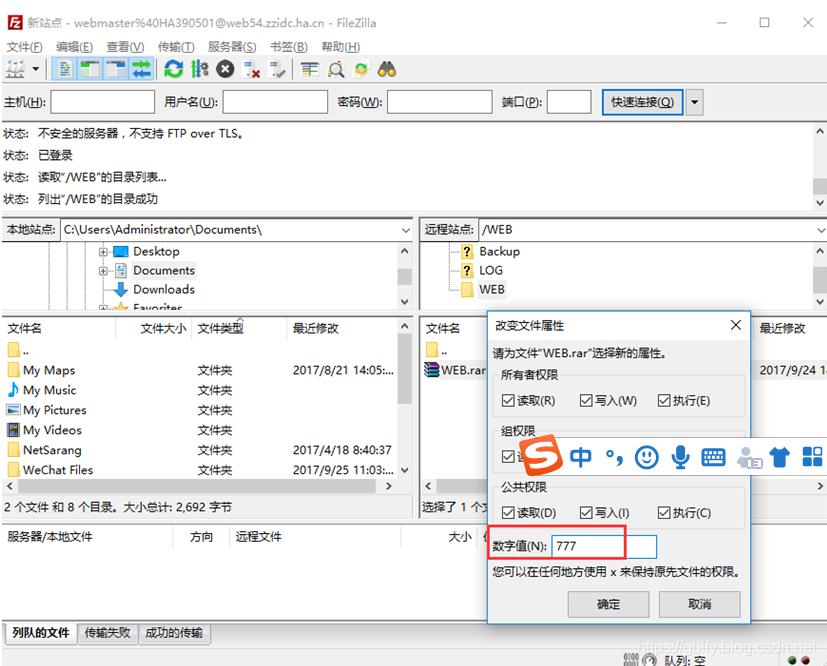
Task: Expand the Desktop tree node
Action: pyautogui.click(x=103, y=252)
